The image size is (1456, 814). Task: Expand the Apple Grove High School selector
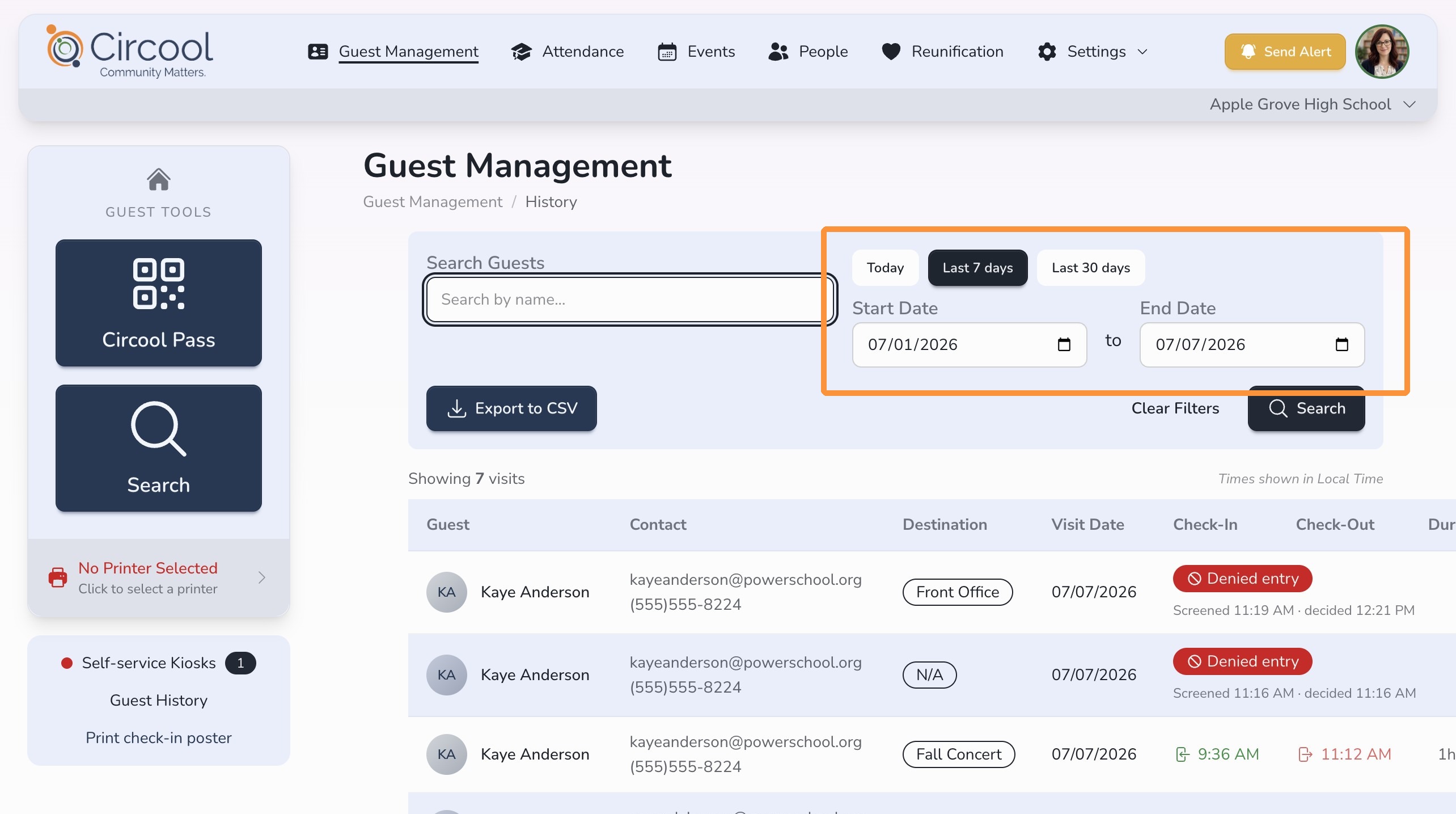click(x=1312, y=104)
